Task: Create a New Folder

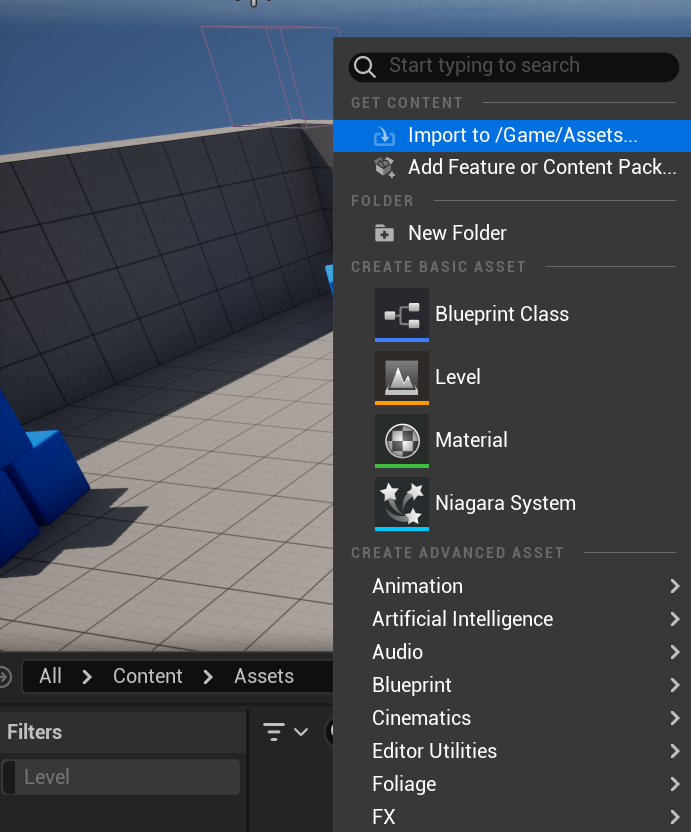Action: tap(512, 233)
